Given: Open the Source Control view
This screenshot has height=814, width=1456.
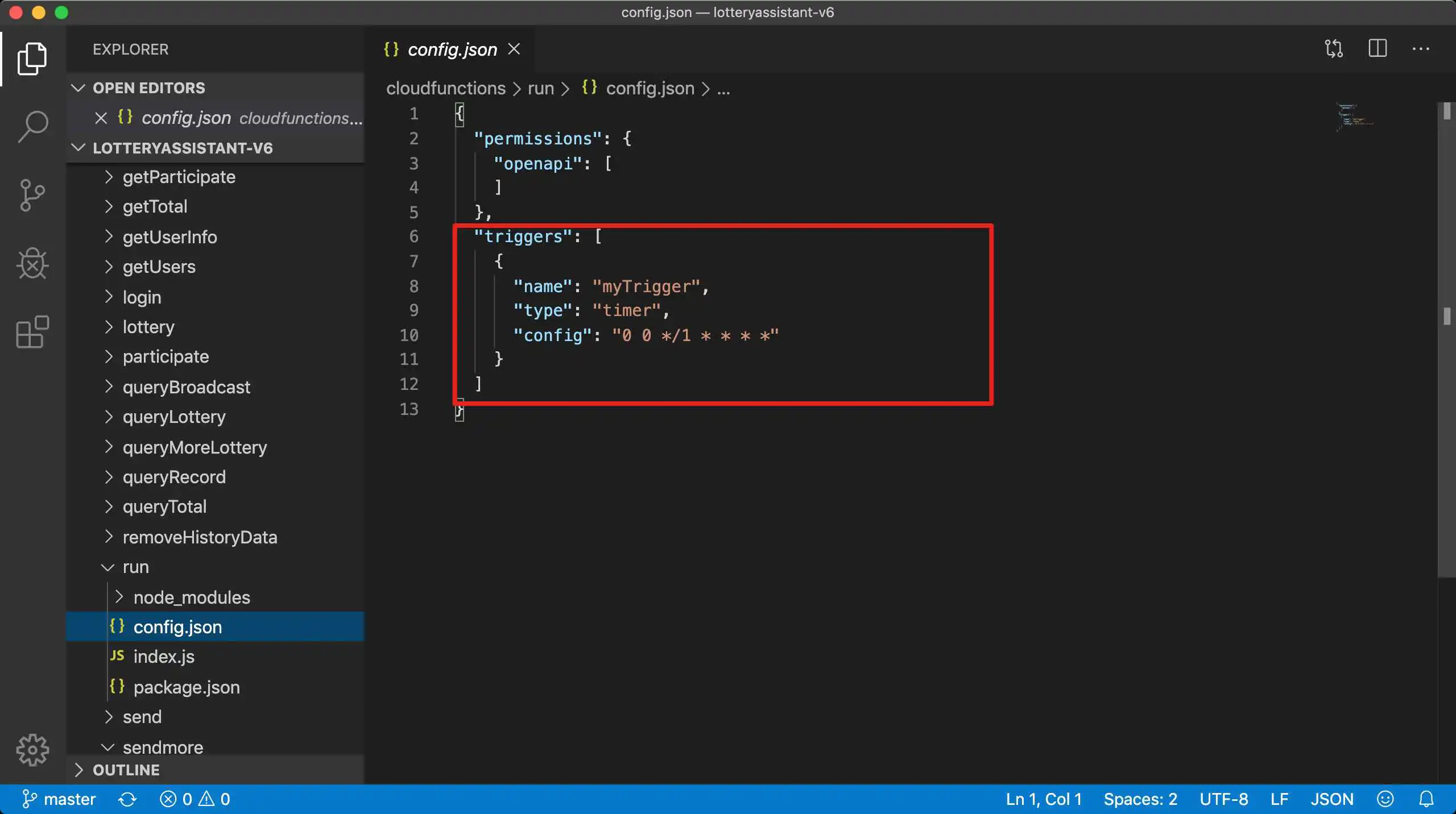Looking at the screenshot, I should (x=32, y=195).
